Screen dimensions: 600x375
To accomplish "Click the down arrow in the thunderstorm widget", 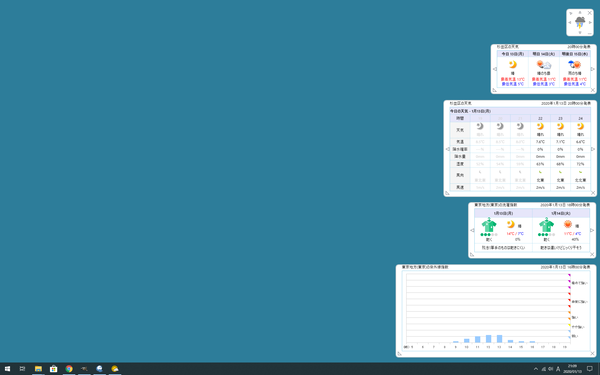I will click(x=580, y=33).
